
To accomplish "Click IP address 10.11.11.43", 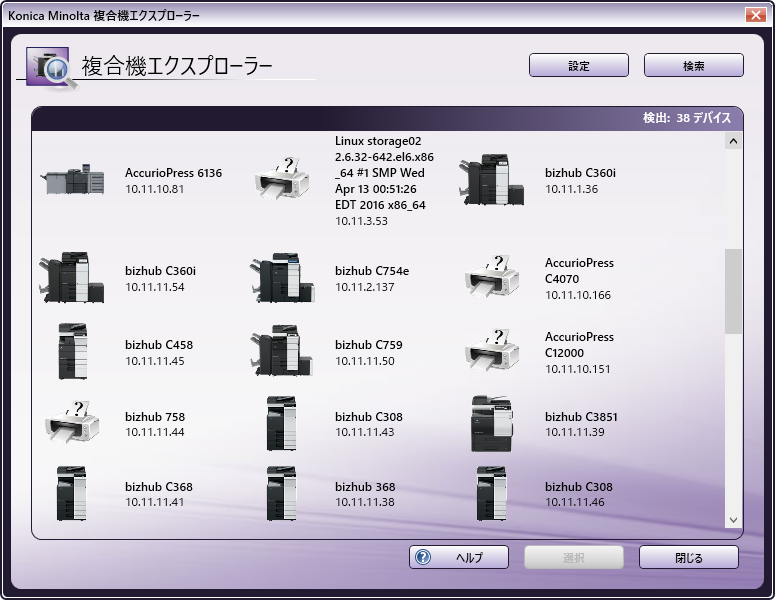I will (364, 432).
